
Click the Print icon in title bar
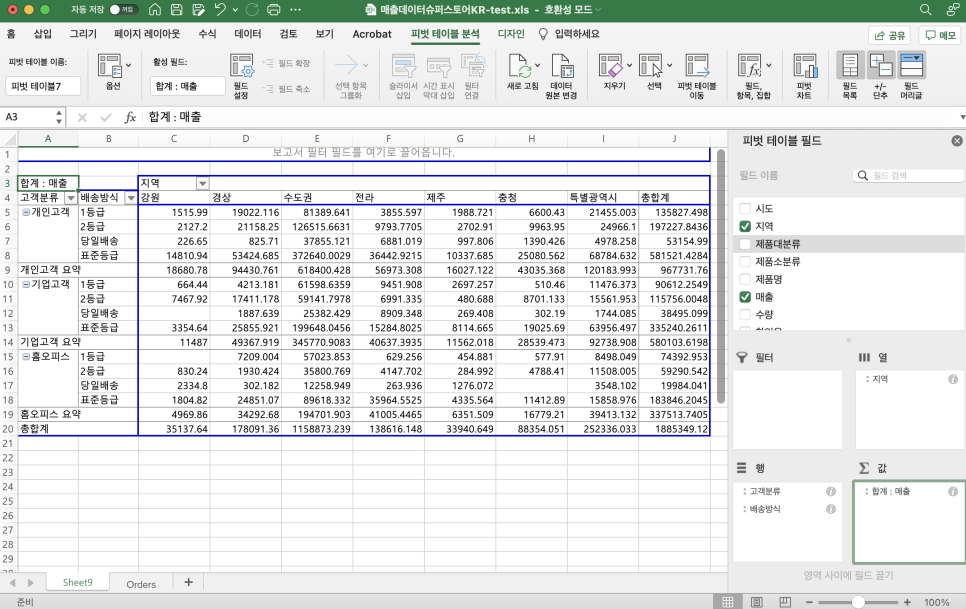click(274, 9)
